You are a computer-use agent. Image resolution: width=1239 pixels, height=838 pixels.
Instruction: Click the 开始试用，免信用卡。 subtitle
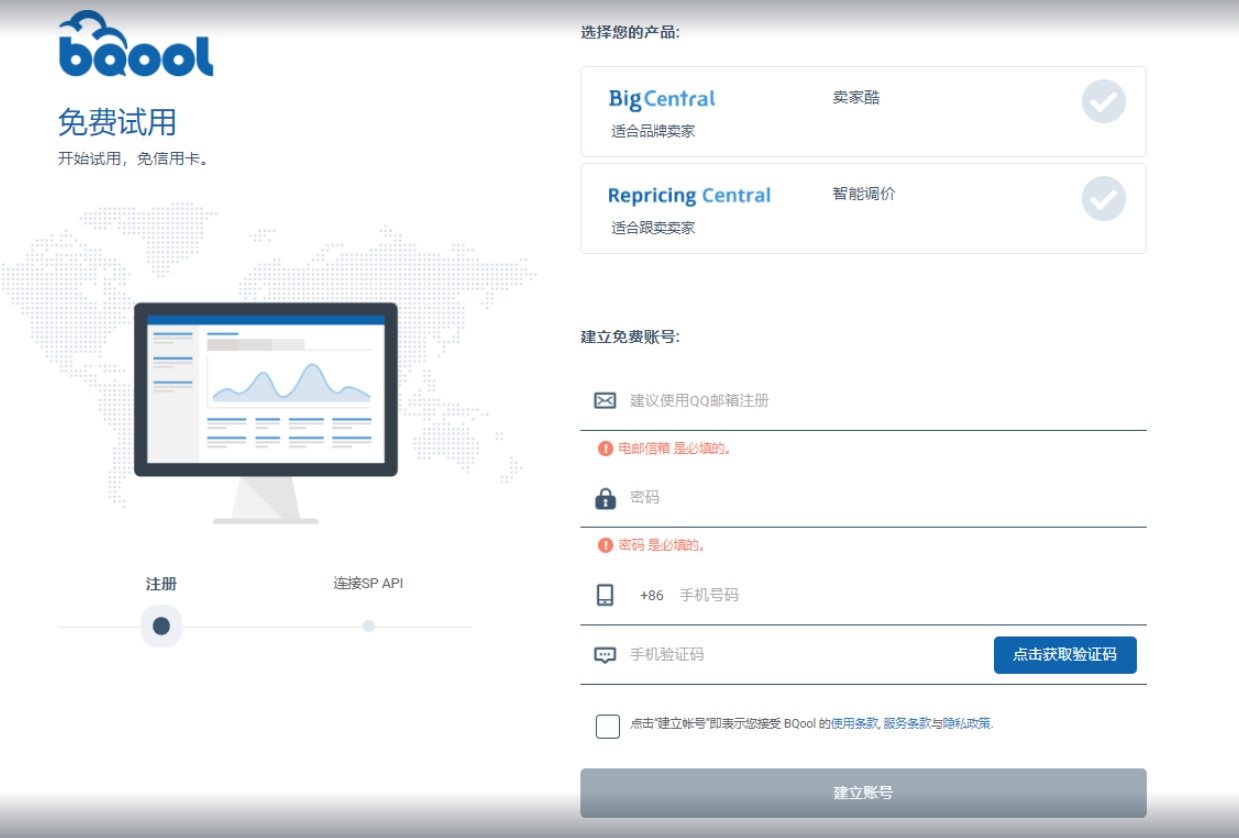tap(135, 158)
